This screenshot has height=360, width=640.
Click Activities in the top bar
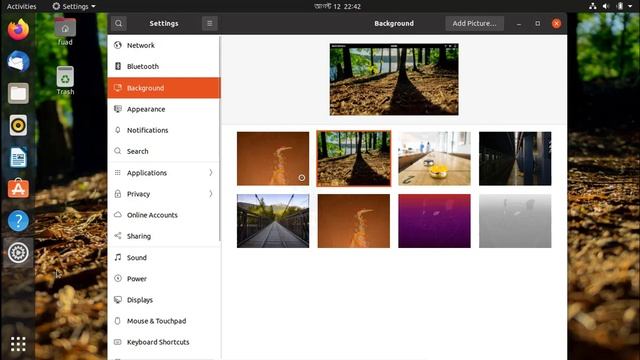(x=22, y=6)
